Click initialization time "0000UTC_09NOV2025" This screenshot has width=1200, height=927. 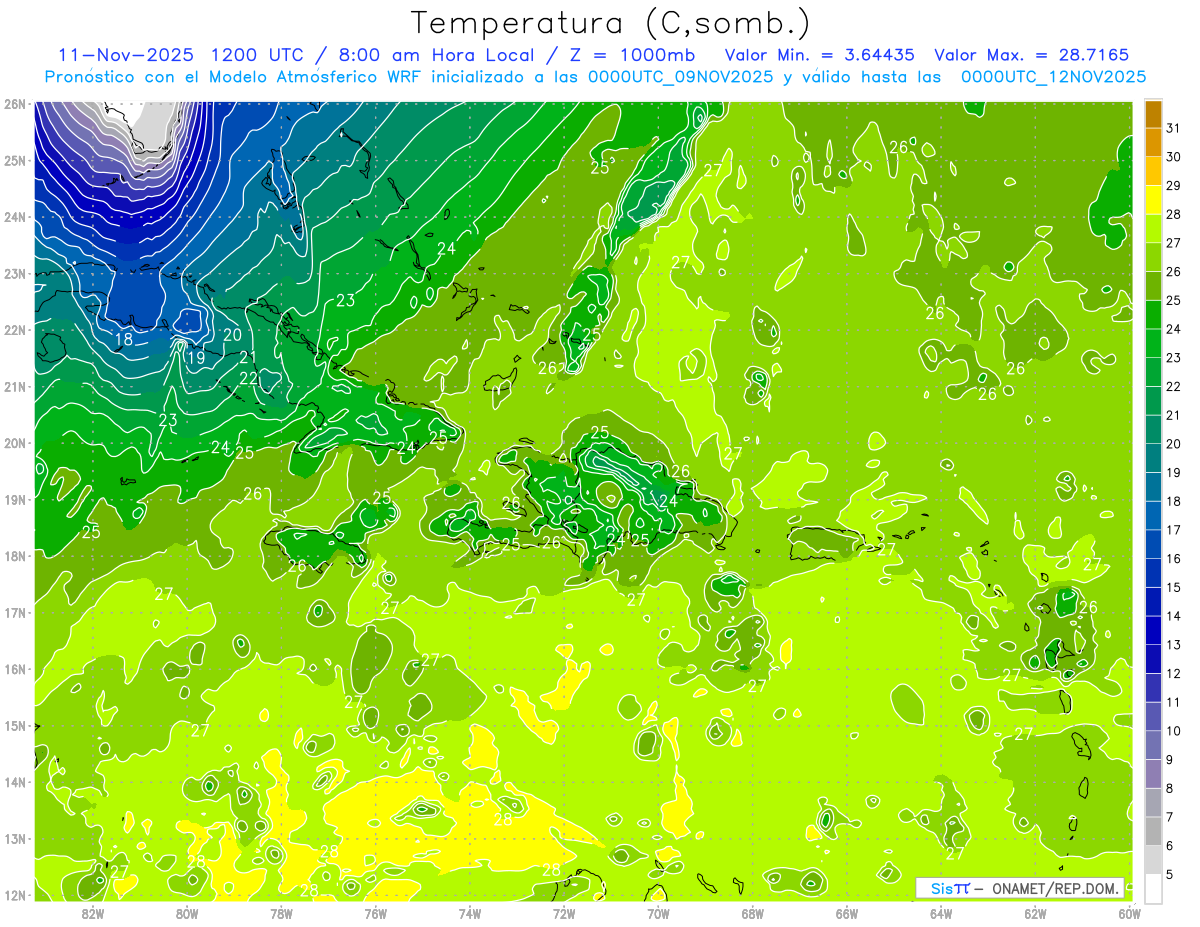click(x=681, y=77)
